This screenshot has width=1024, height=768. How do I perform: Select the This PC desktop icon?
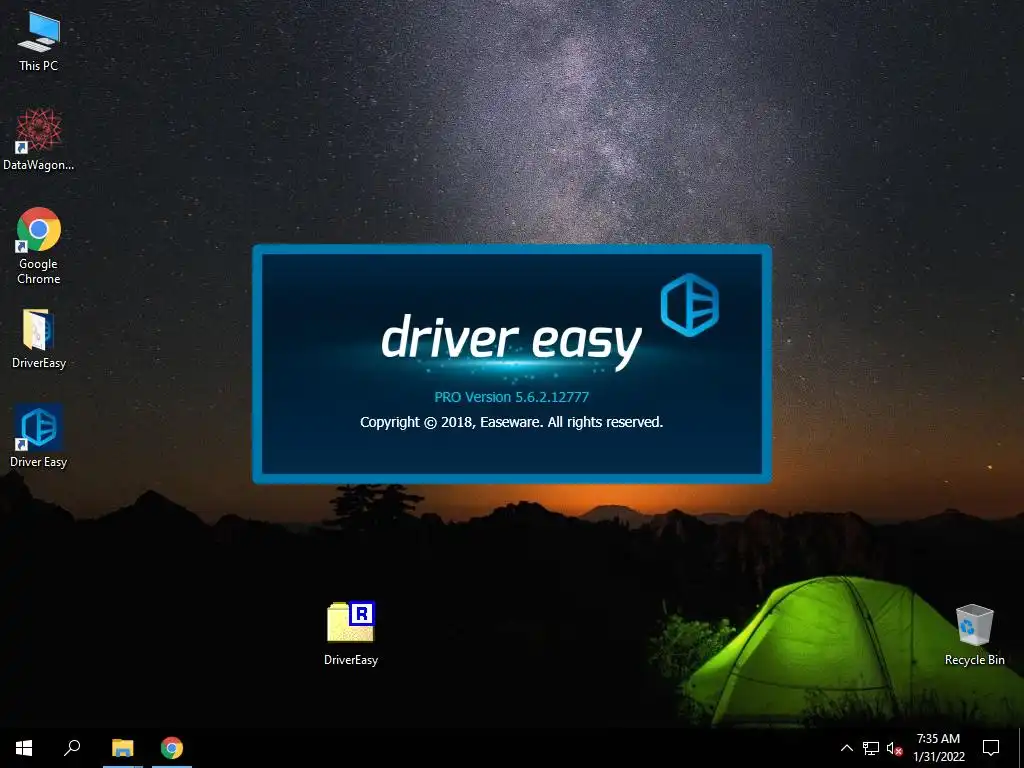click(39, 41)
